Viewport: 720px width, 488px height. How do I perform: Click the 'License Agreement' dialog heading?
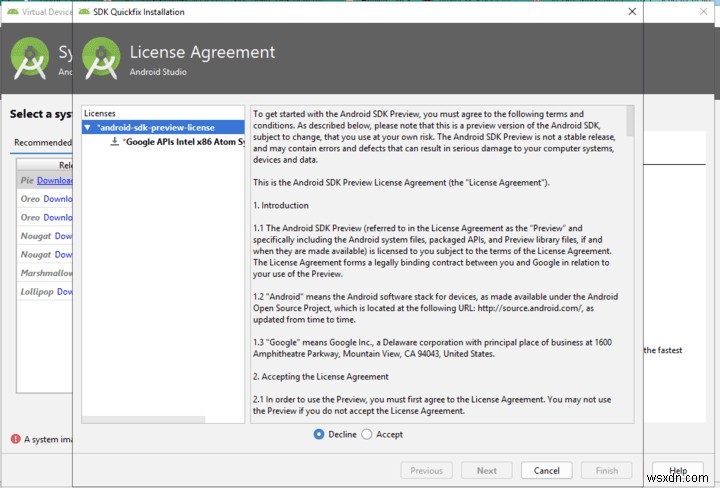[x=202, y=52]
